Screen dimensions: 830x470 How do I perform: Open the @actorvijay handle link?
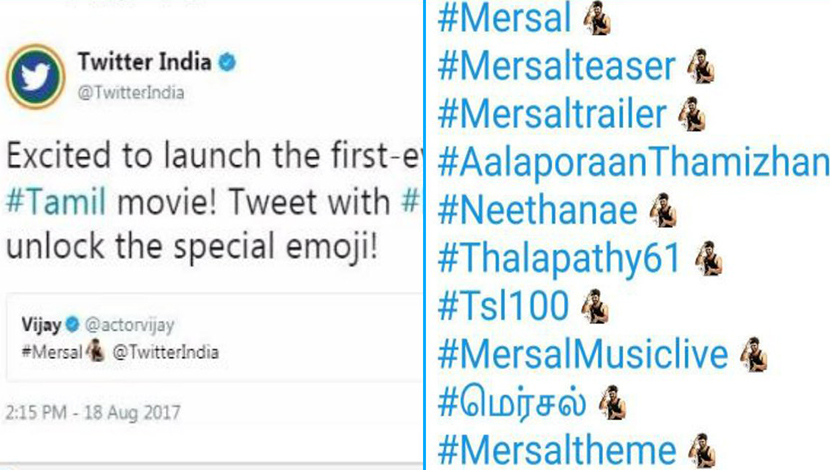(x=130, y=324)
